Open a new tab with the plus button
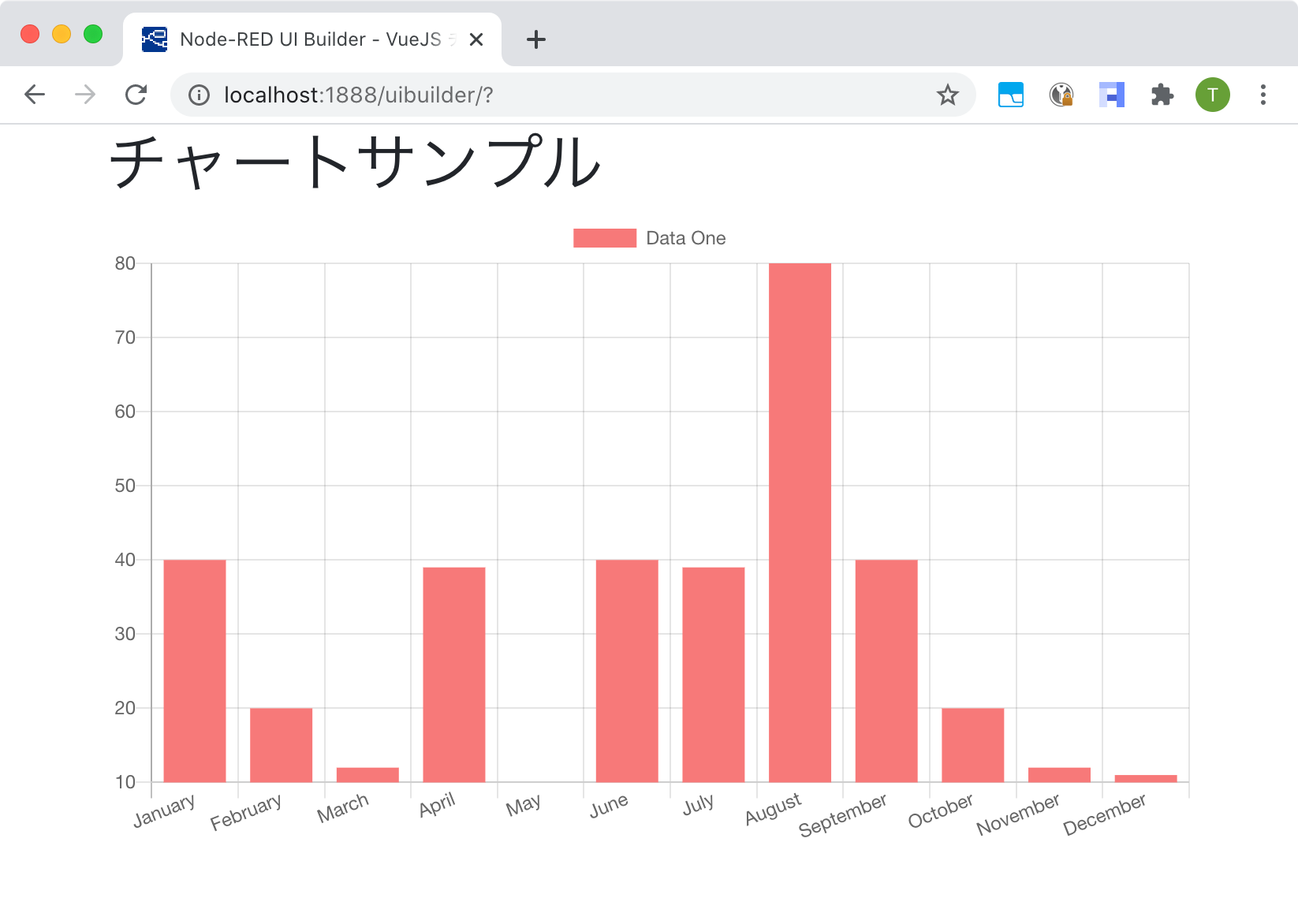 (x=536, y=39)
